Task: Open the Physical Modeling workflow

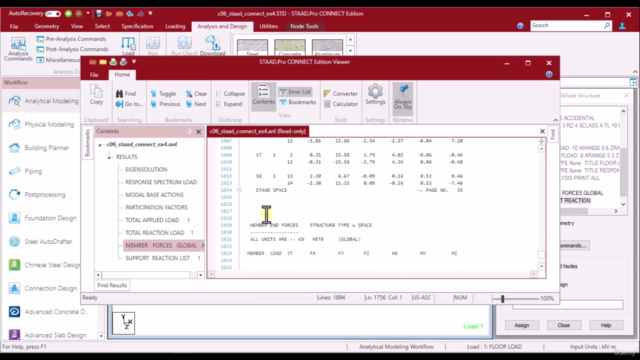Action: (x=41, y=124)
